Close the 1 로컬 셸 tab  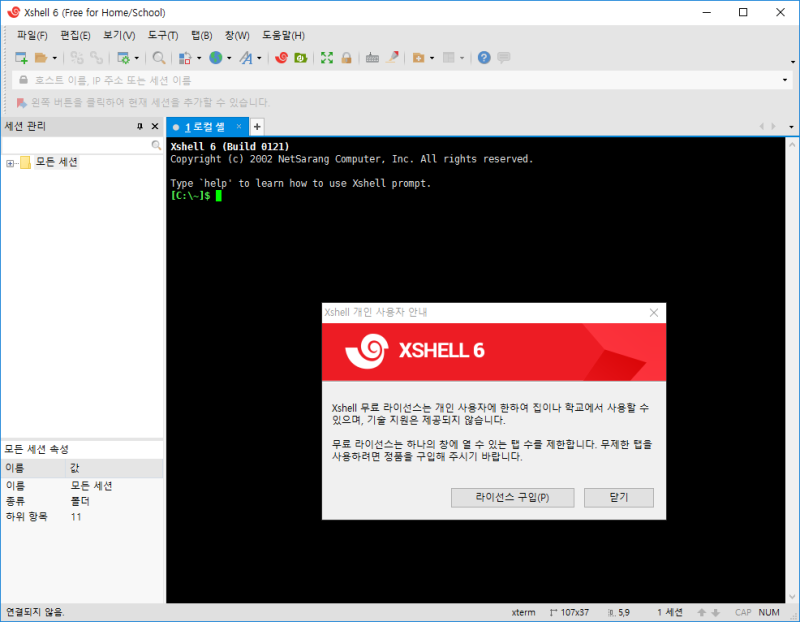click(x=239, y=126)
